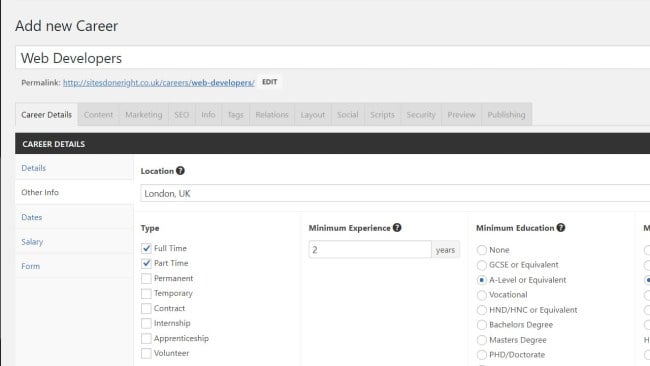Screen dimensions: 650x366
Task: Switch to the Preview tab
Action: (461, 115)
